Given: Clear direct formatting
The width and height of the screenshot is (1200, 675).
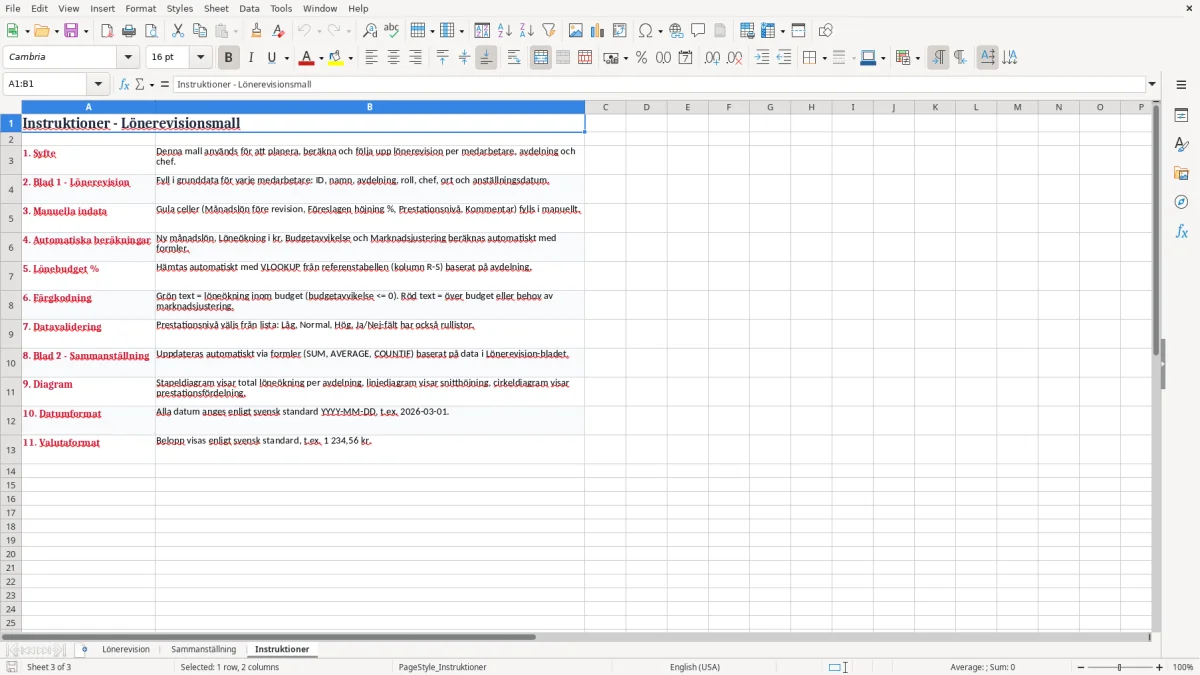Looking at the screenshot, I should [x=278, y=31].
